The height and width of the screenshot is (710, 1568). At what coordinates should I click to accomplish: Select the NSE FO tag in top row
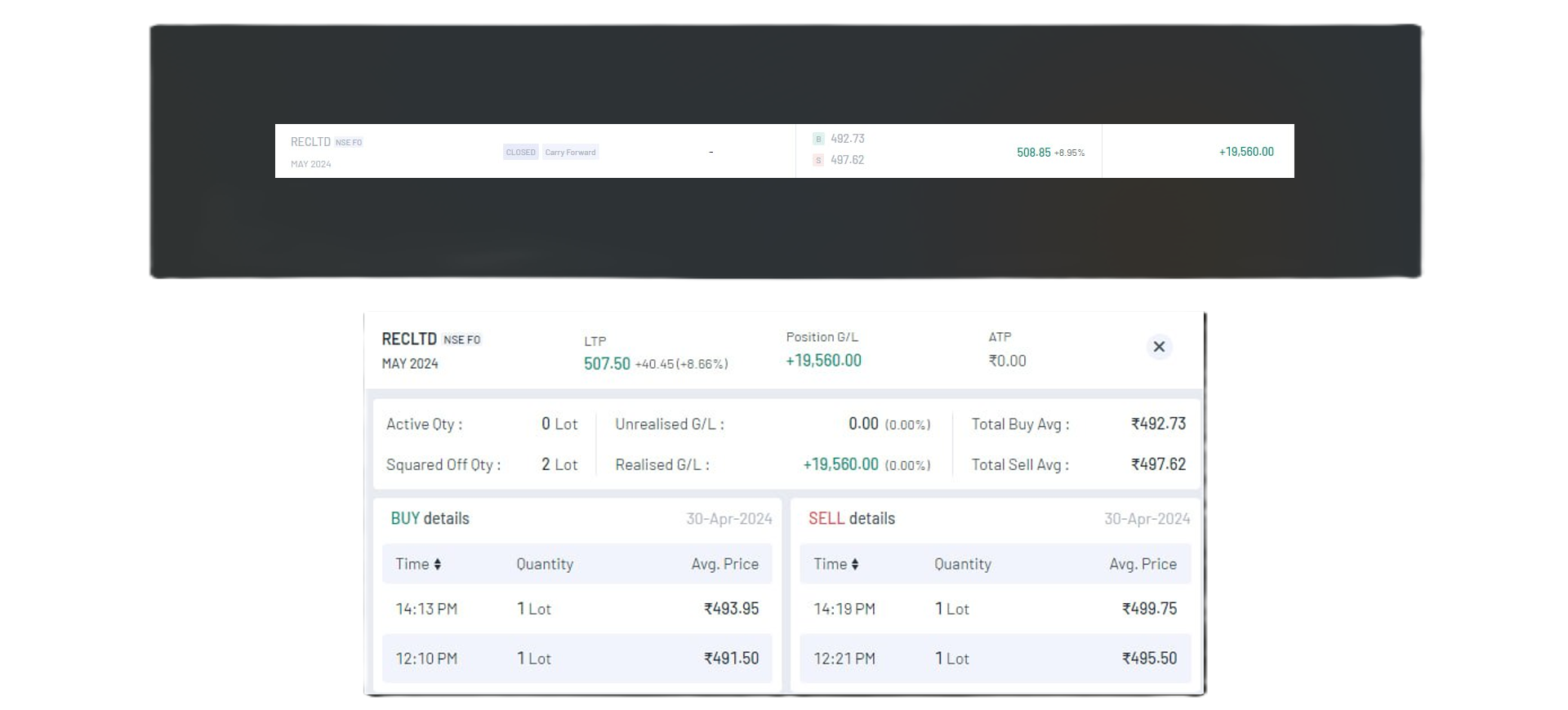click(x=349, y=142)
